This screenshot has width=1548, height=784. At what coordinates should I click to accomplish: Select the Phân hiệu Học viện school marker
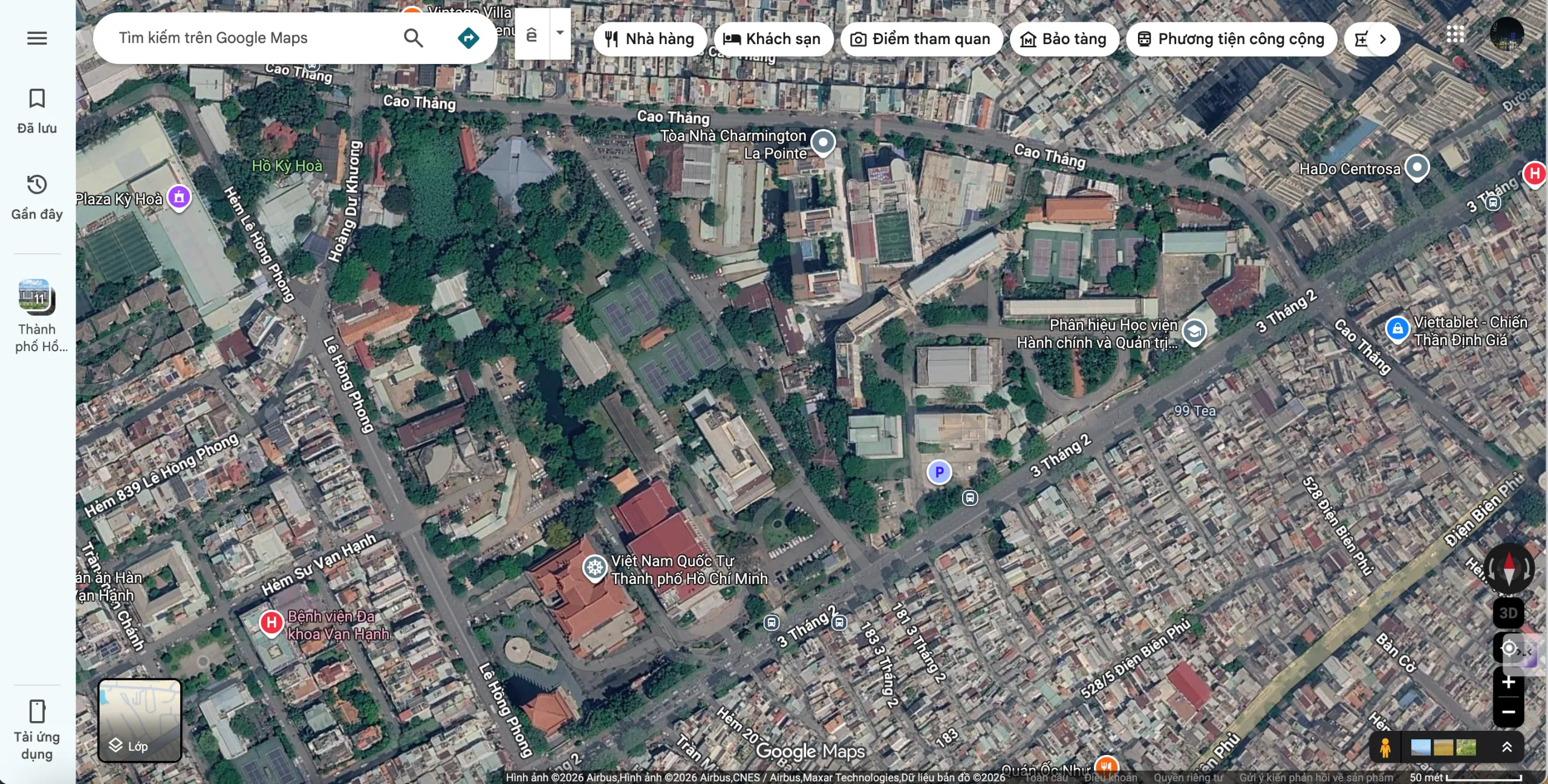coord(1194,332)
